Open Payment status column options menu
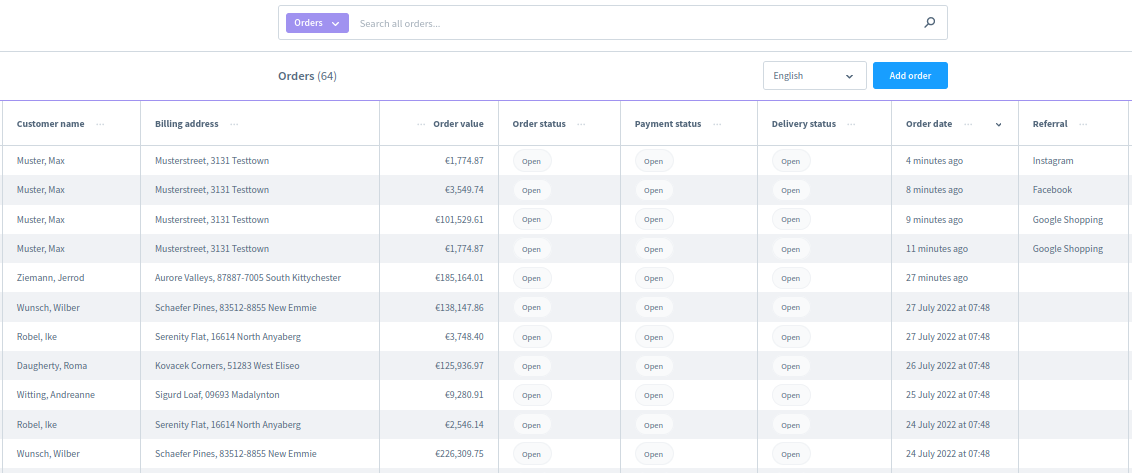Image resolution: width=1132 pixels, height=473 pixels. (717, 124)
